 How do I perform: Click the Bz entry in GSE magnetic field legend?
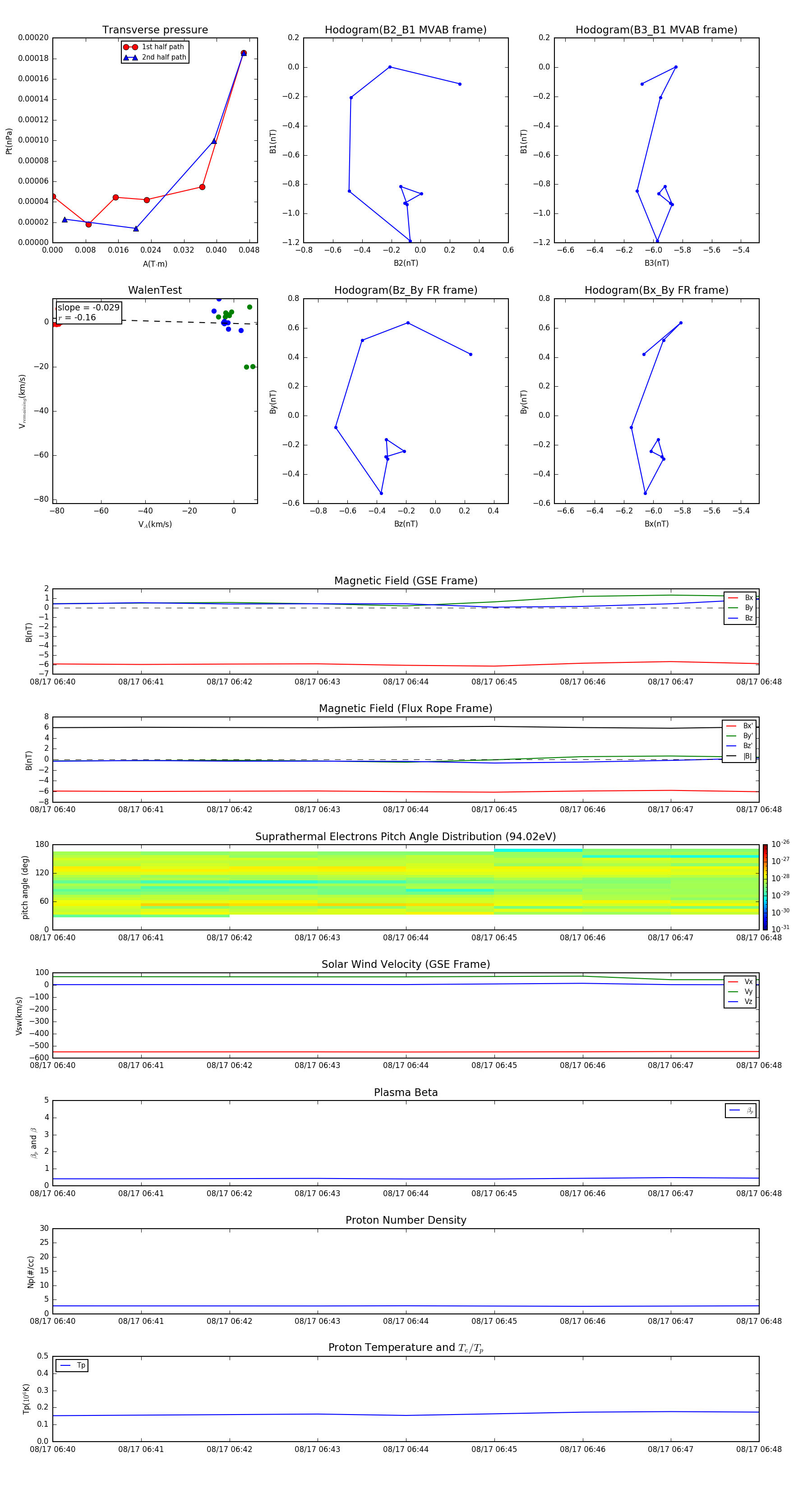pyautogui.click(x=740, y=618)
